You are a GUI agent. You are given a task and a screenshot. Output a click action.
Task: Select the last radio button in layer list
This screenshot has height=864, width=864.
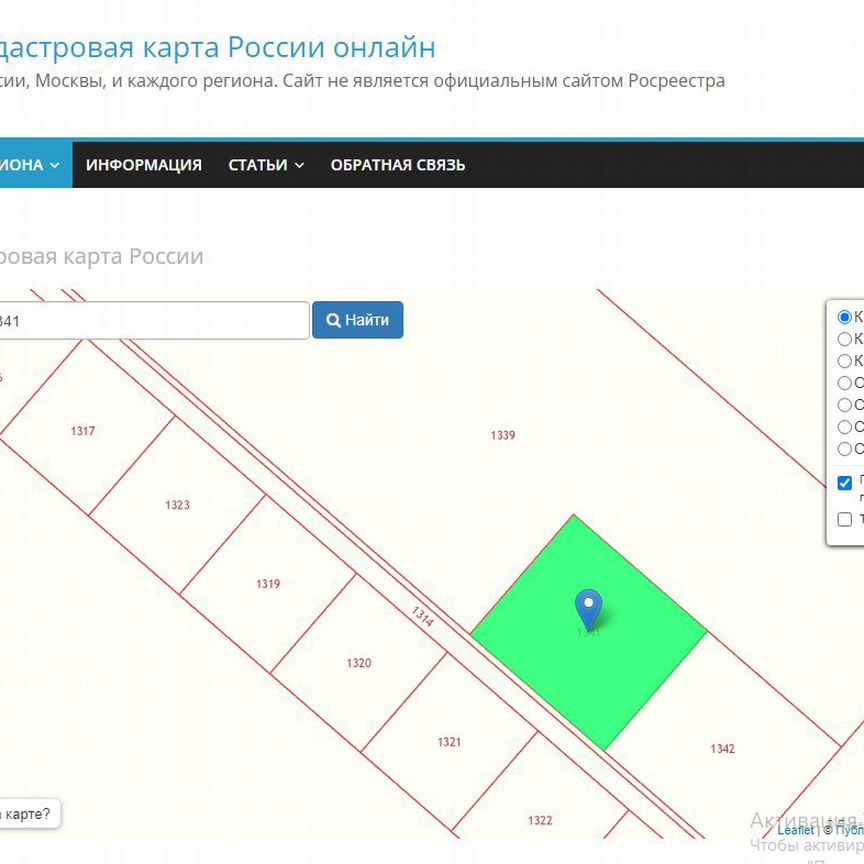coord(845,449)
